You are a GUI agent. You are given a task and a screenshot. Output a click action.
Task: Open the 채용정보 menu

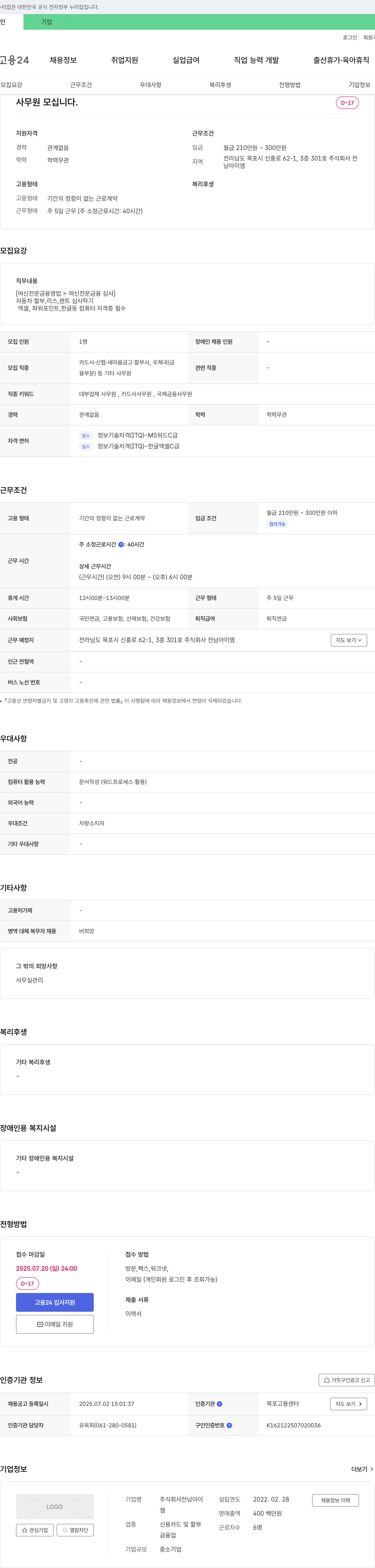(63, 60)
